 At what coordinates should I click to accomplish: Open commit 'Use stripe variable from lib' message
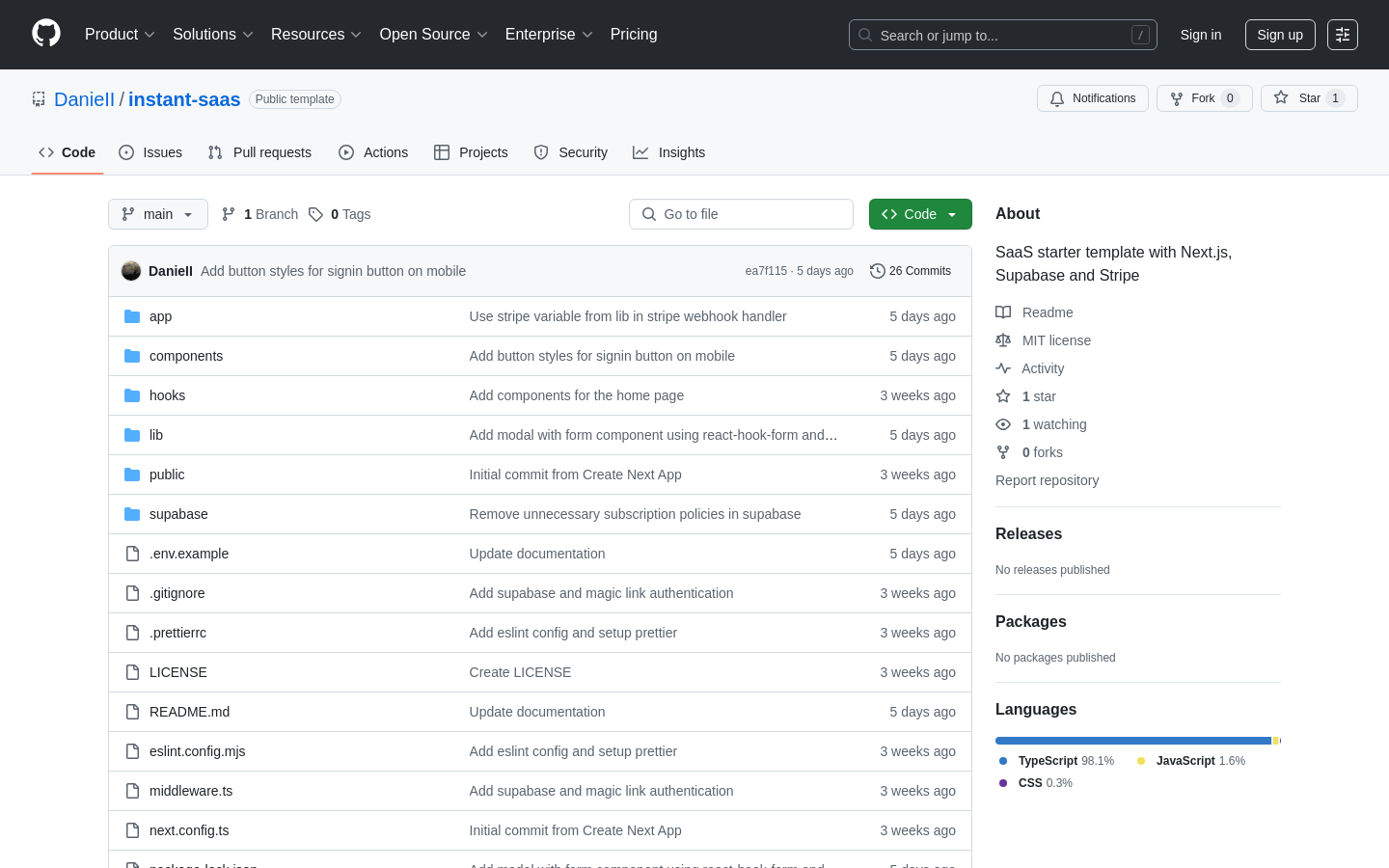[x=628, y=316]
